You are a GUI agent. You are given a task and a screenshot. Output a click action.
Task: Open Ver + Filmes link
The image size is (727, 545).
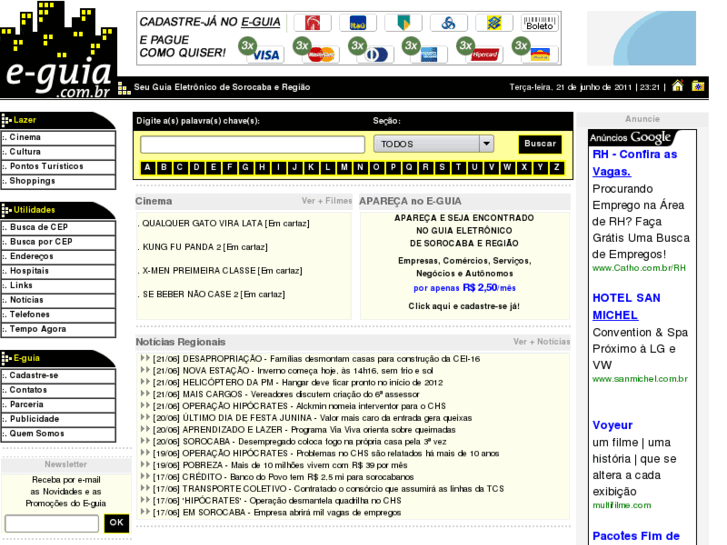327,201
